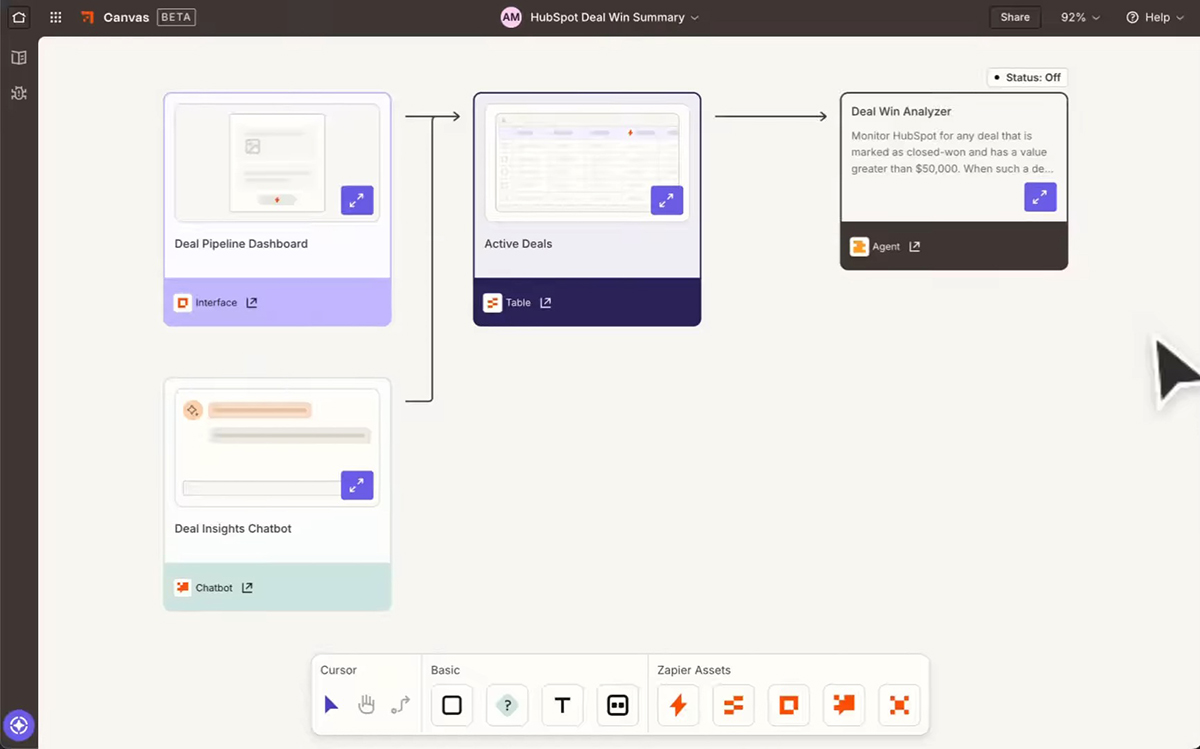Select the rectangle shape tool
Viewport: 1200px width, 749px height.
451,705
